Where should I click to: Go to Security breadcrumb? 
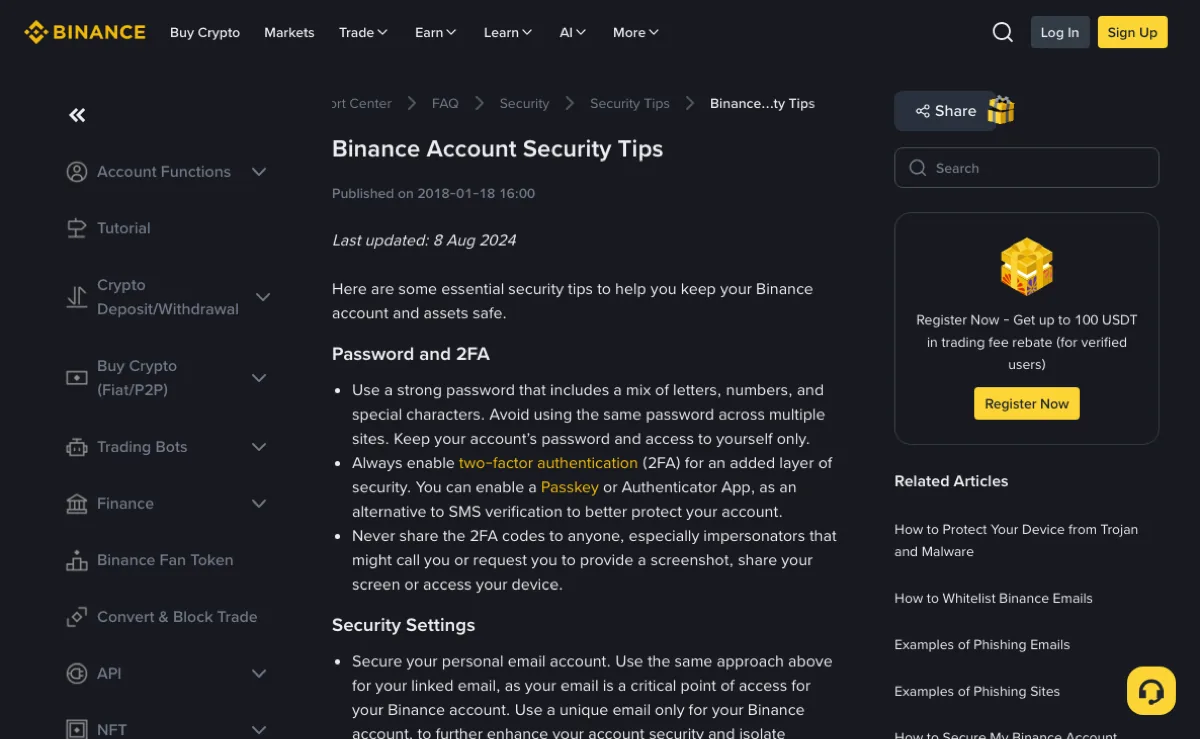524,103
